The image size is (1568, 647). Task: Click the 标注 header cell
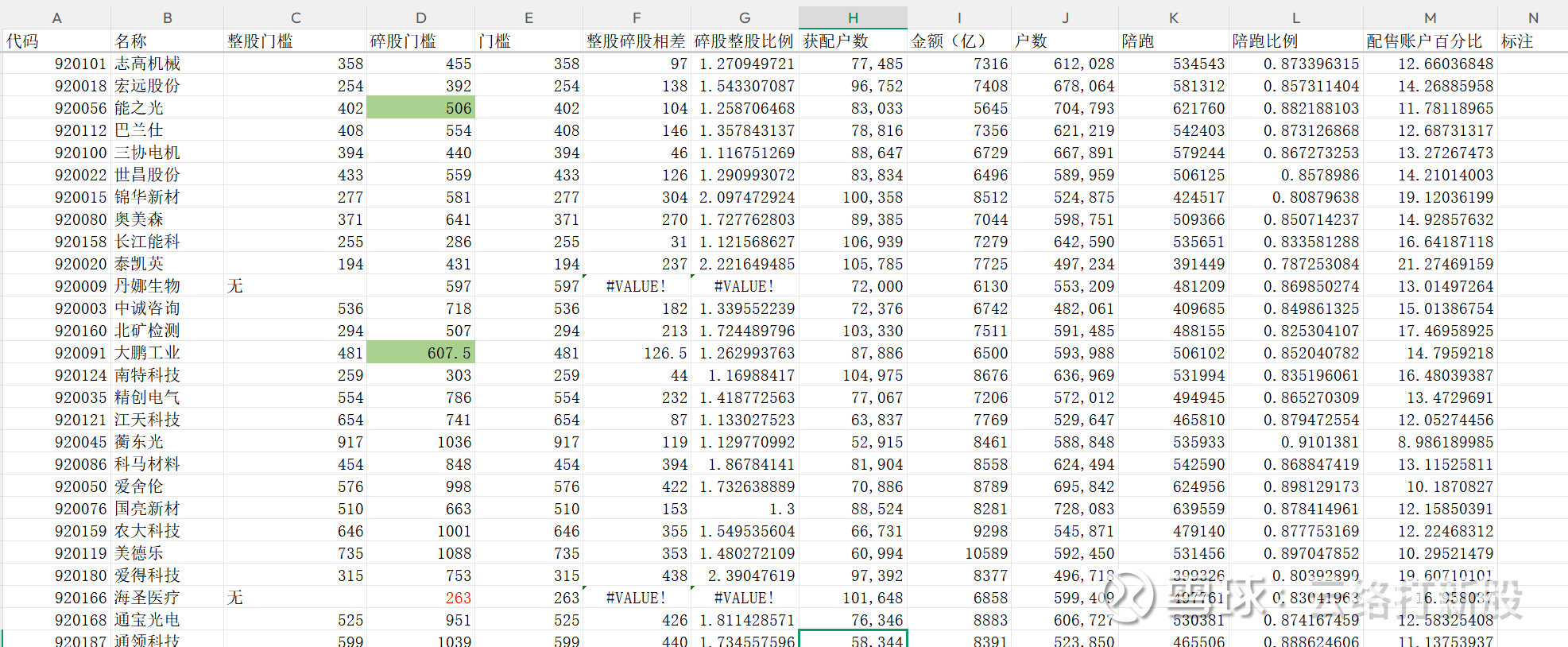[x=1533, y=41]
